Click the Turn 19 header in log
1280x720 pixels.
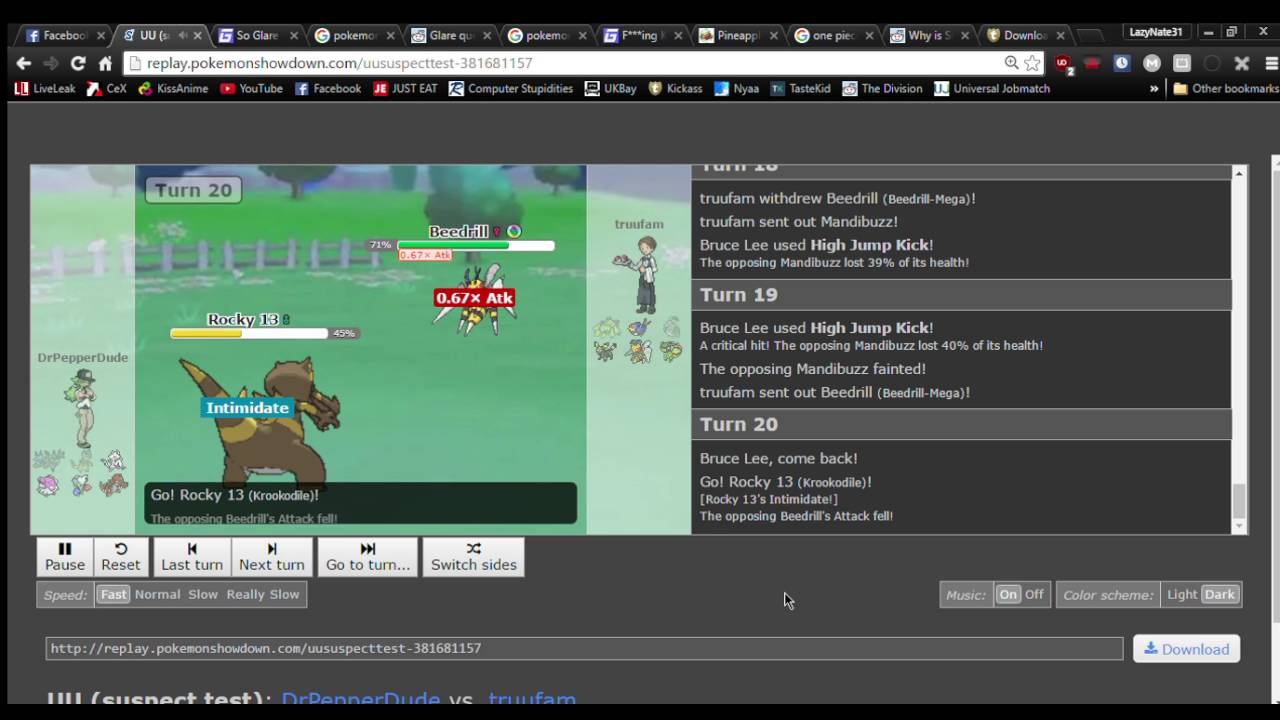click(x=961, y=295)
